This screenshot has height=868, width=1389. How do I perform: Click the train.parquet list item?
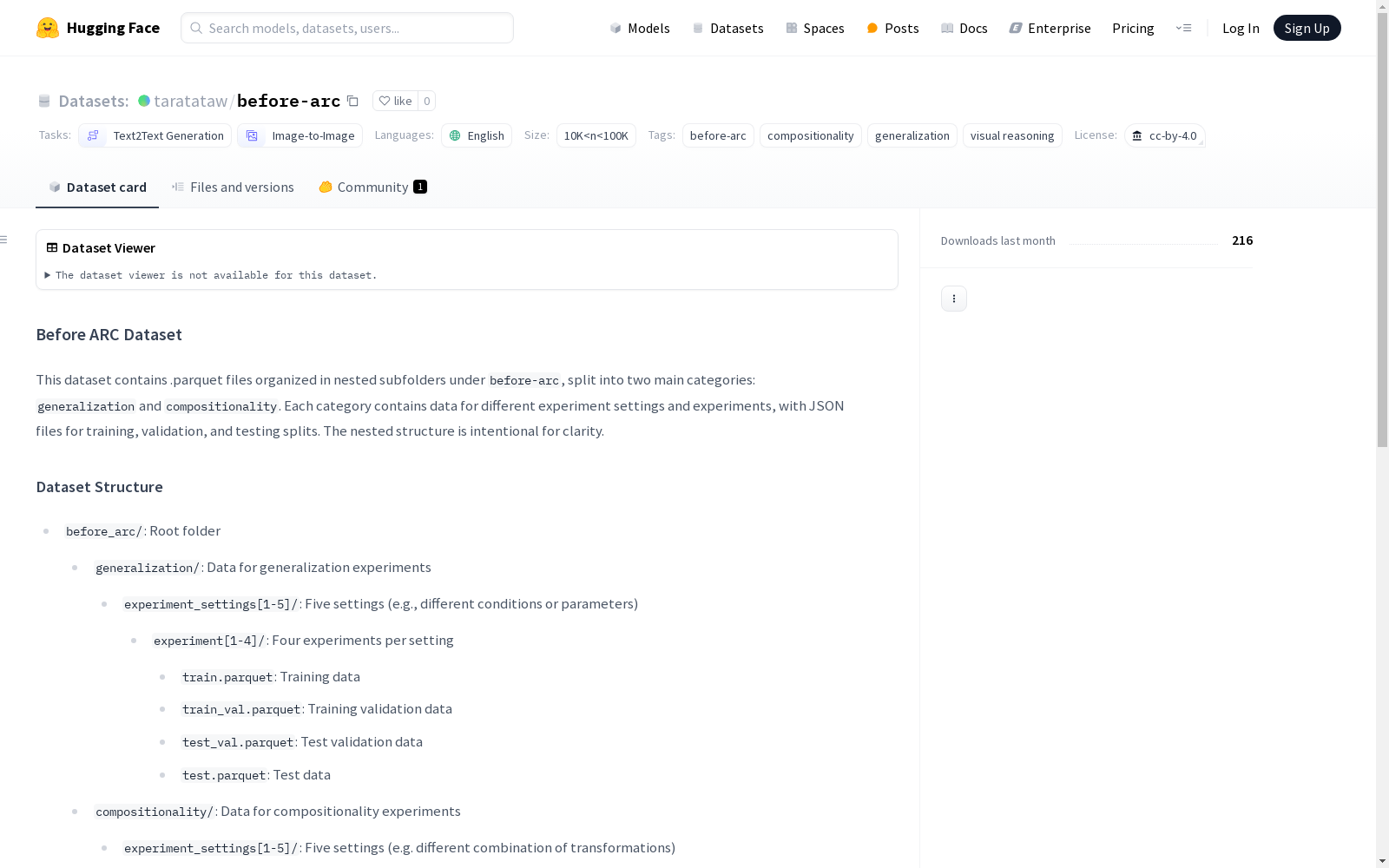(x=271, y=677)
